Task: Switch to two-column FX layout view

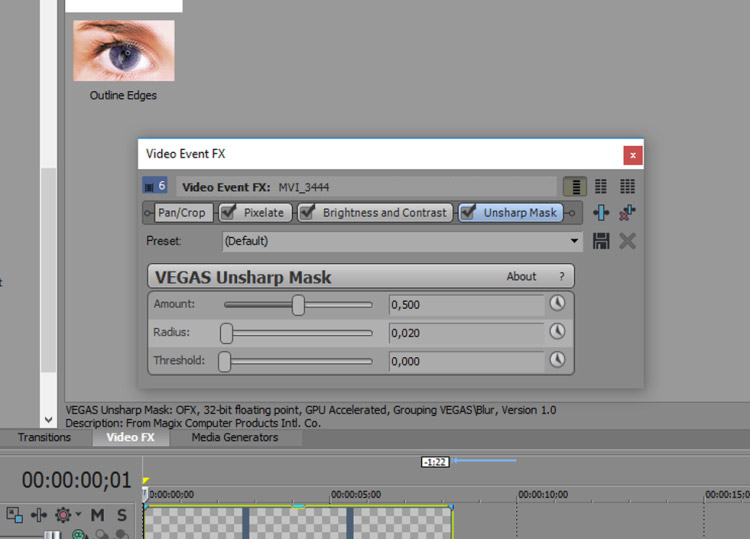Action: point(601,186)
